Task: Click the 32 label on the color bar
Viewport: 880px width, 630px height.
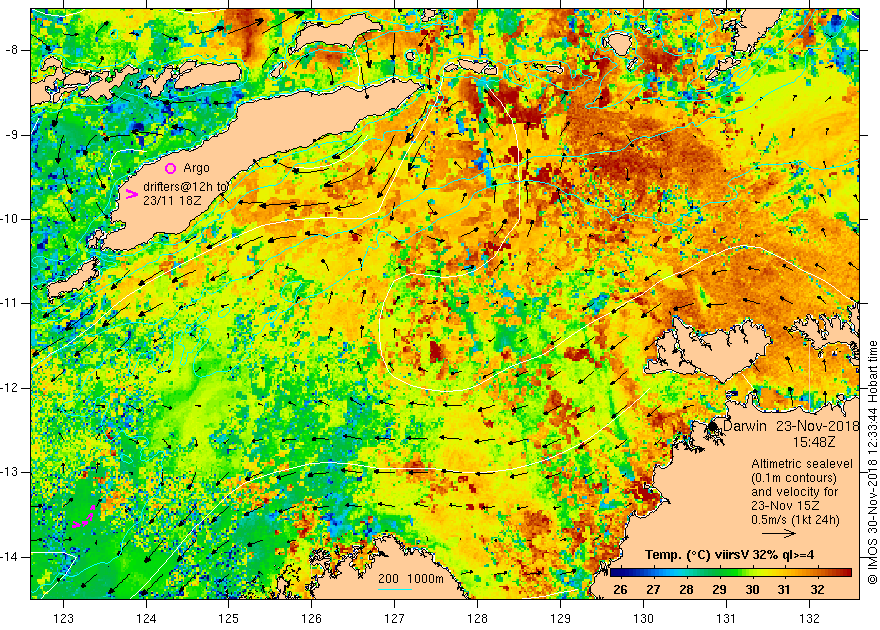Action: (818, 590)
